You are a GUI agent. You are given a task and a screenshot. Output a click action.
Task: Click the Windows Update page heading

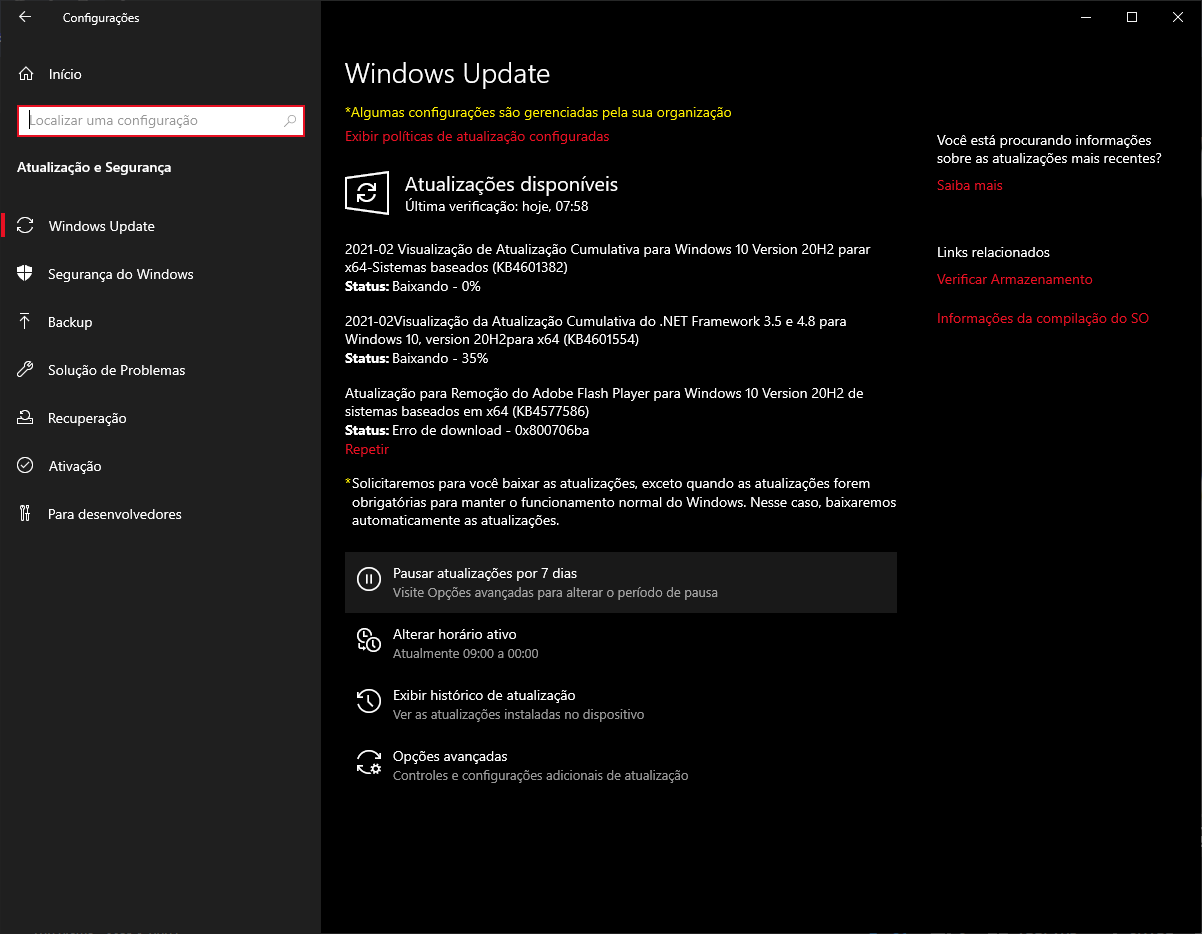click(447, 73)
